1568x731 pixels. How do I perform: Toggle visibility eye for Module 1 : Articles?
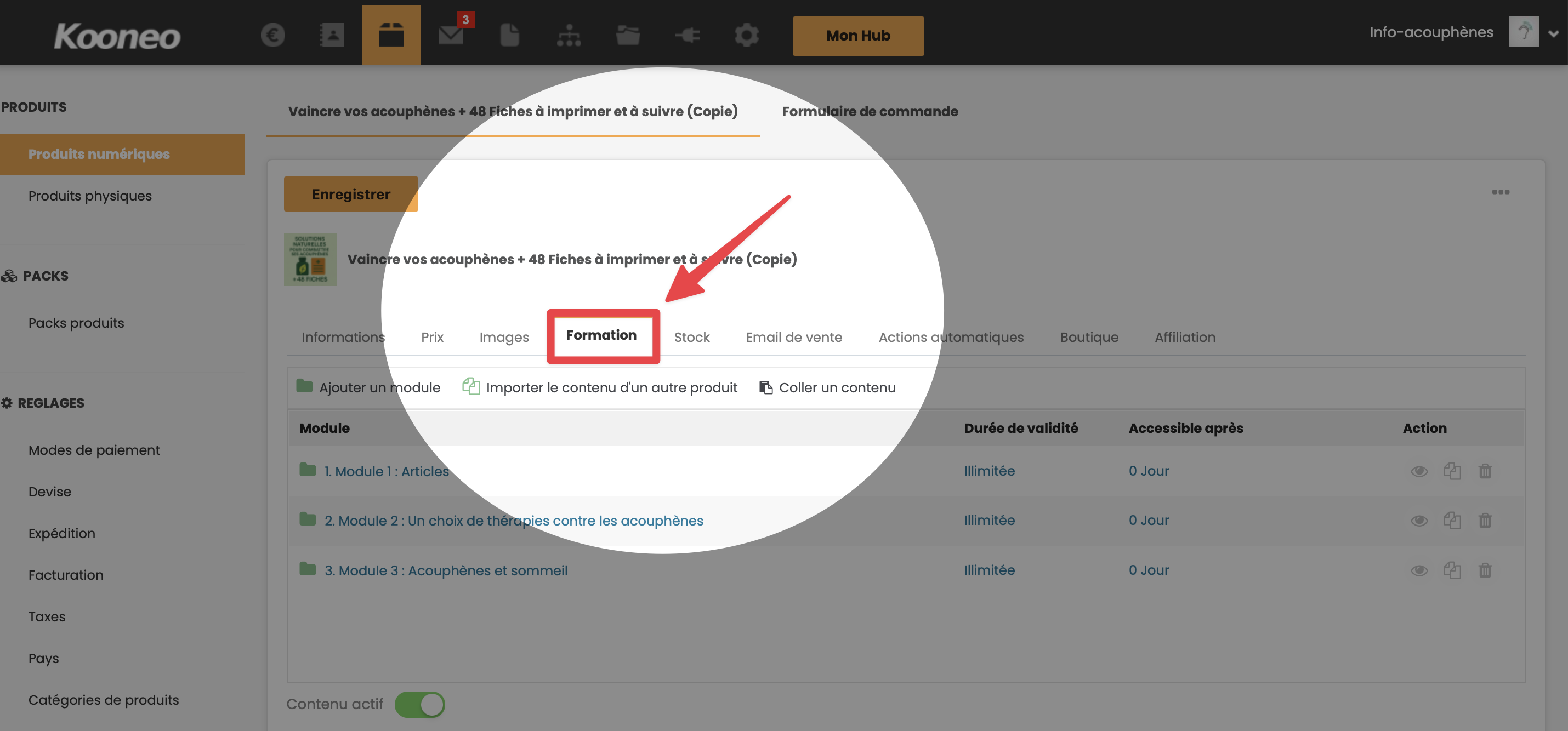click(x=1419, y=471)
